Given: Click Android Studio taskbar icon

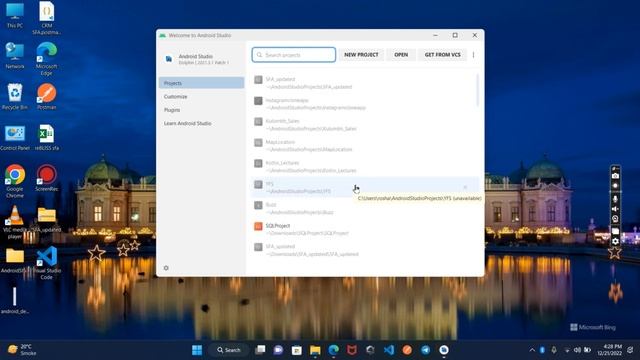Looking at the screenshot, I should pyautogui.click(x=444, y=350).
